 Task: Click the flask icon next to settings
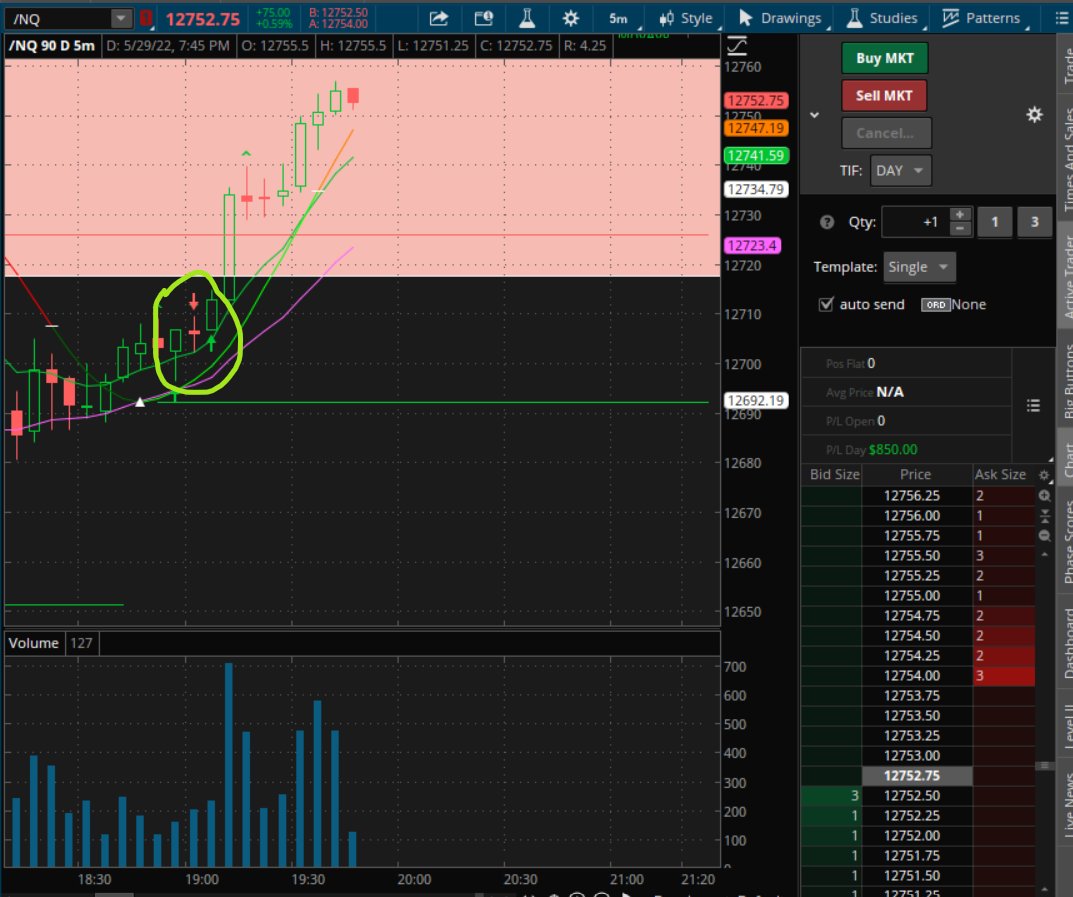[527, 18]
